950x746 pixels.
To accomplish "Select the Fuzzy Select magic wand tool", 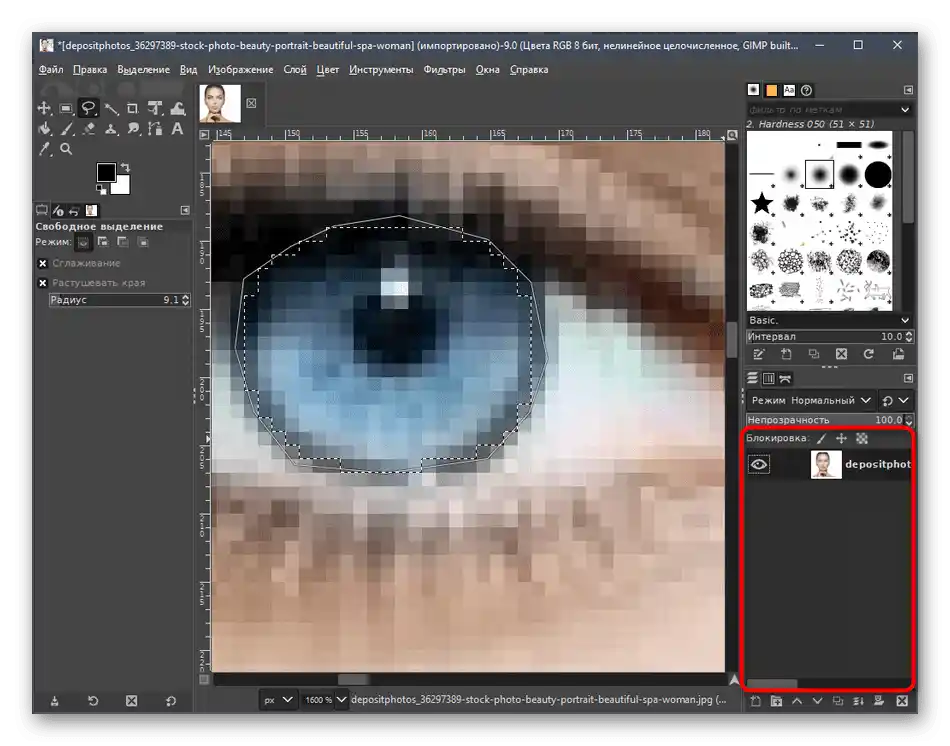I will pos(111,108).
